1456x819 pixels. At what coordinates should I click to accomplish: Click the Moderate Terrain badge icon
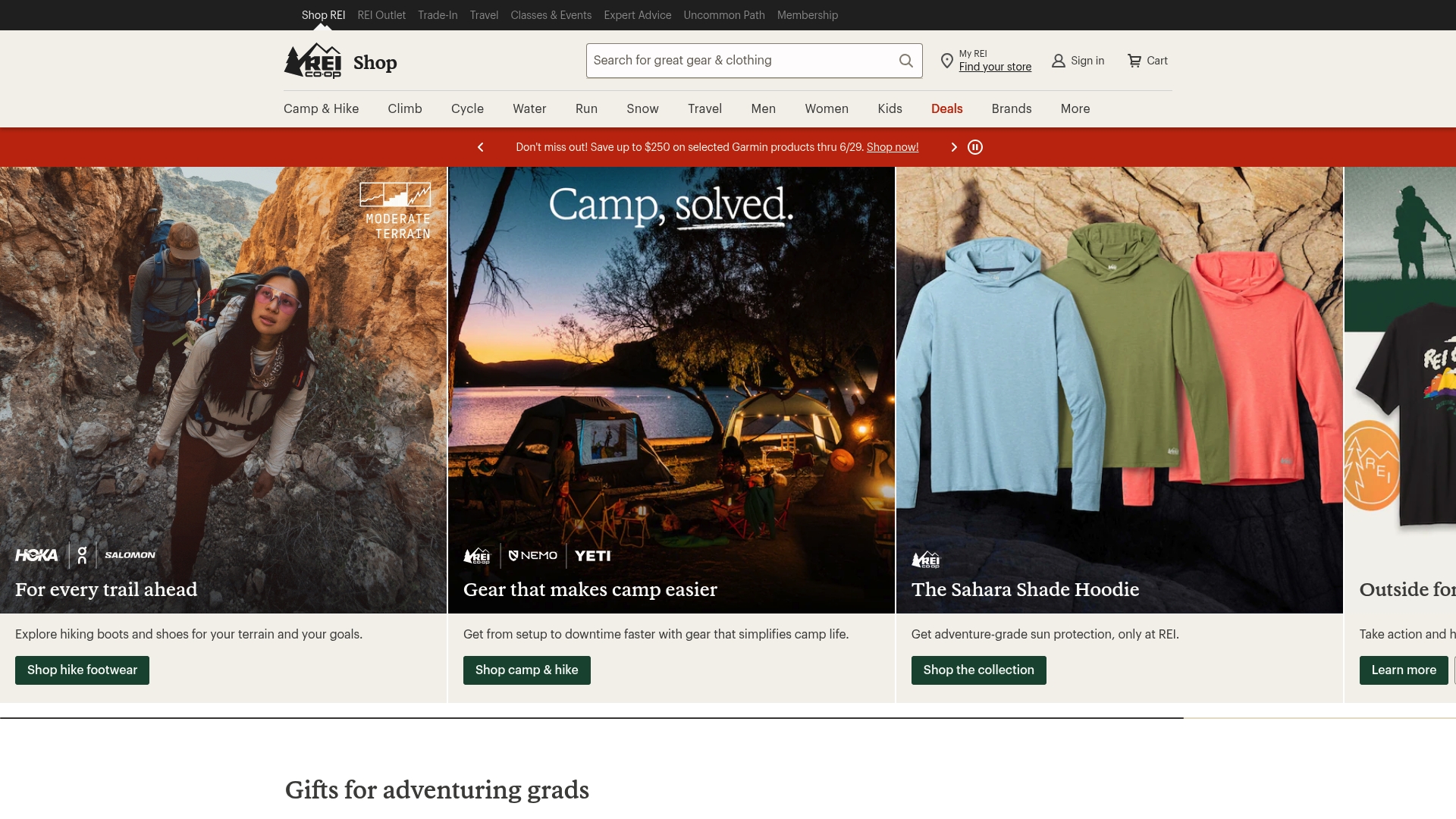click(395, 211)
